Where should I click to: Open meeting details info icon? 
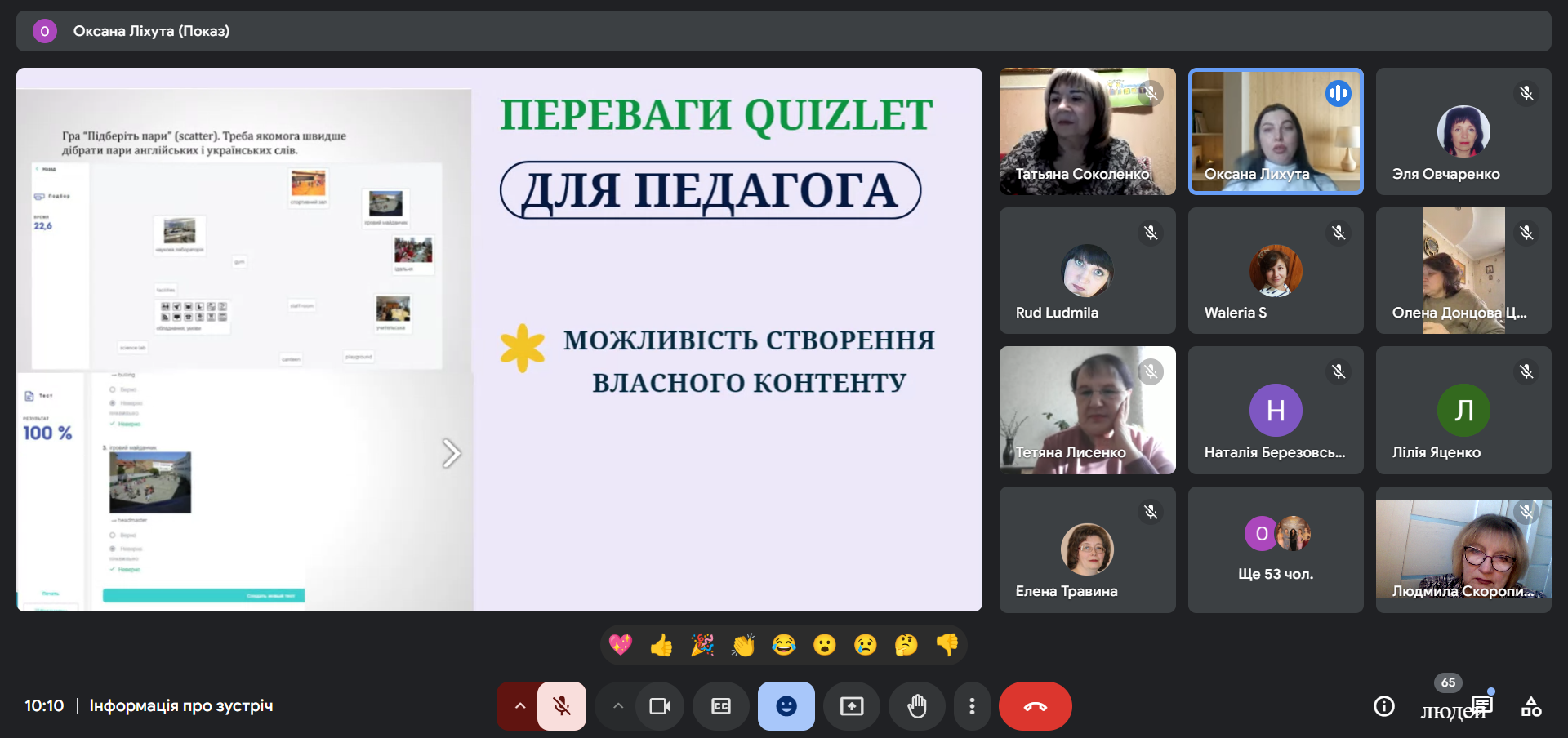coord(1384,706)
